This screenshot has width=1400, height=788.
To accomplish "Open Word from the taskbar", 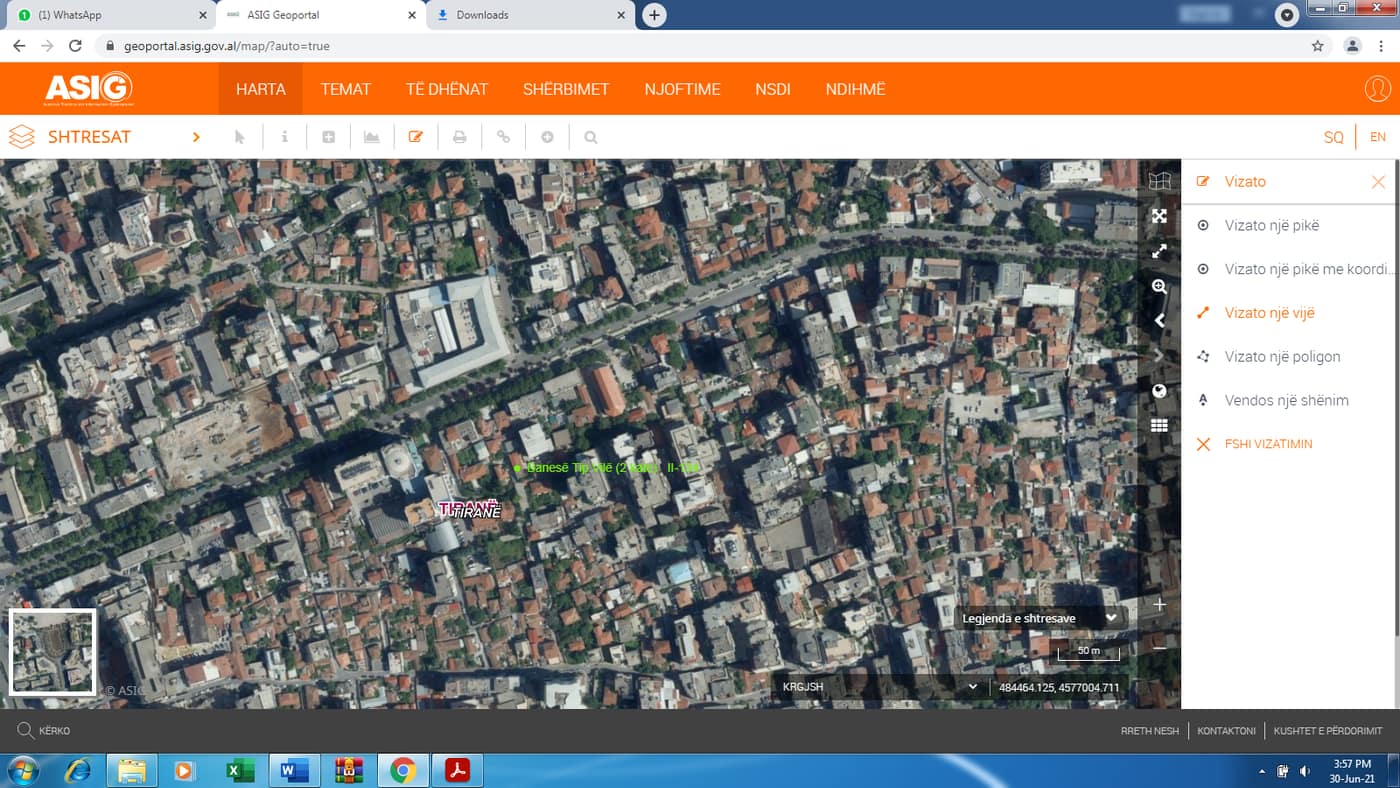I will pyautogui.click(x=294, y=770).
